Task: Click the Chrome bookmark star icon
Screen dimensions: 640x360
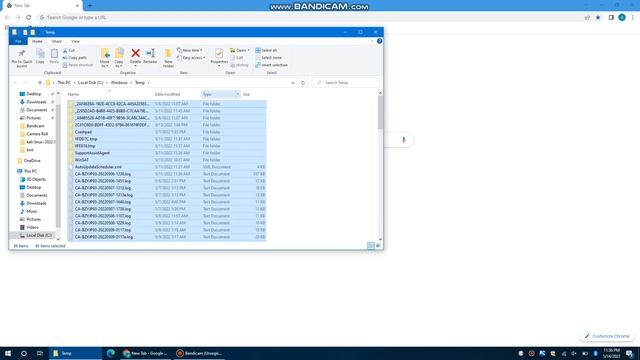Action: [598, 18]
